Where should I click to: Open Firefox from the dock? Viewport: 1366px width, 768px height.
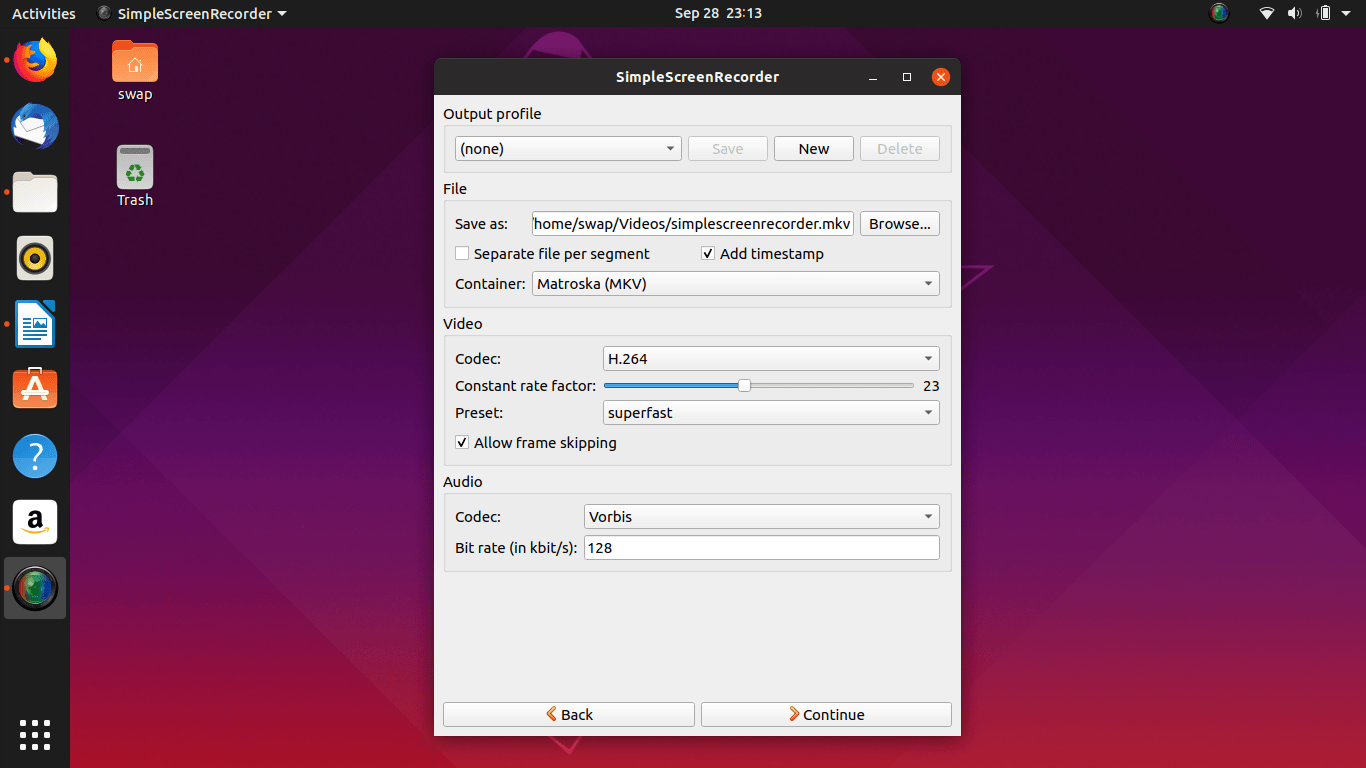(35, 61)
